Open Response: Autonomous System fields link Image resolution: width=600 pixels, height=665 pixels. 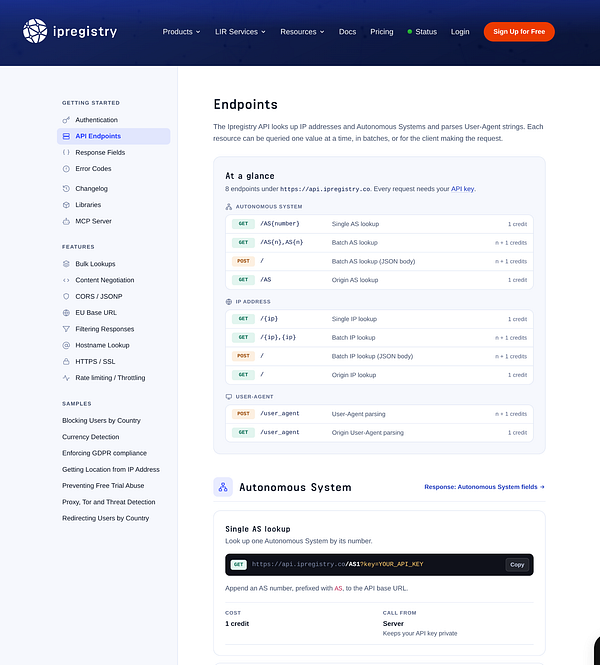(x=484, y=487)
